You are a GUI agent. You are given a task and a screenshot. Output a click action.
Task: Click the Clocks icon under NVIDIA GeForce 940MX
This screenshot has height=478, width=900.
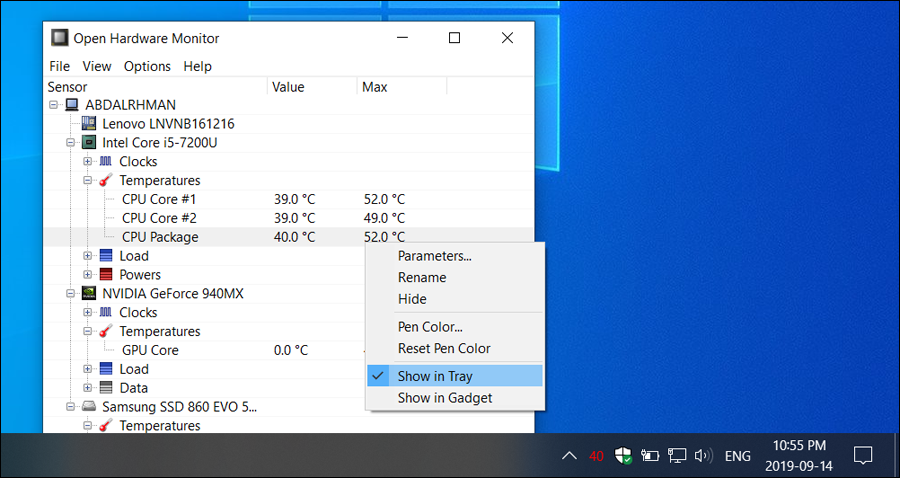click(x=106, y=312)
